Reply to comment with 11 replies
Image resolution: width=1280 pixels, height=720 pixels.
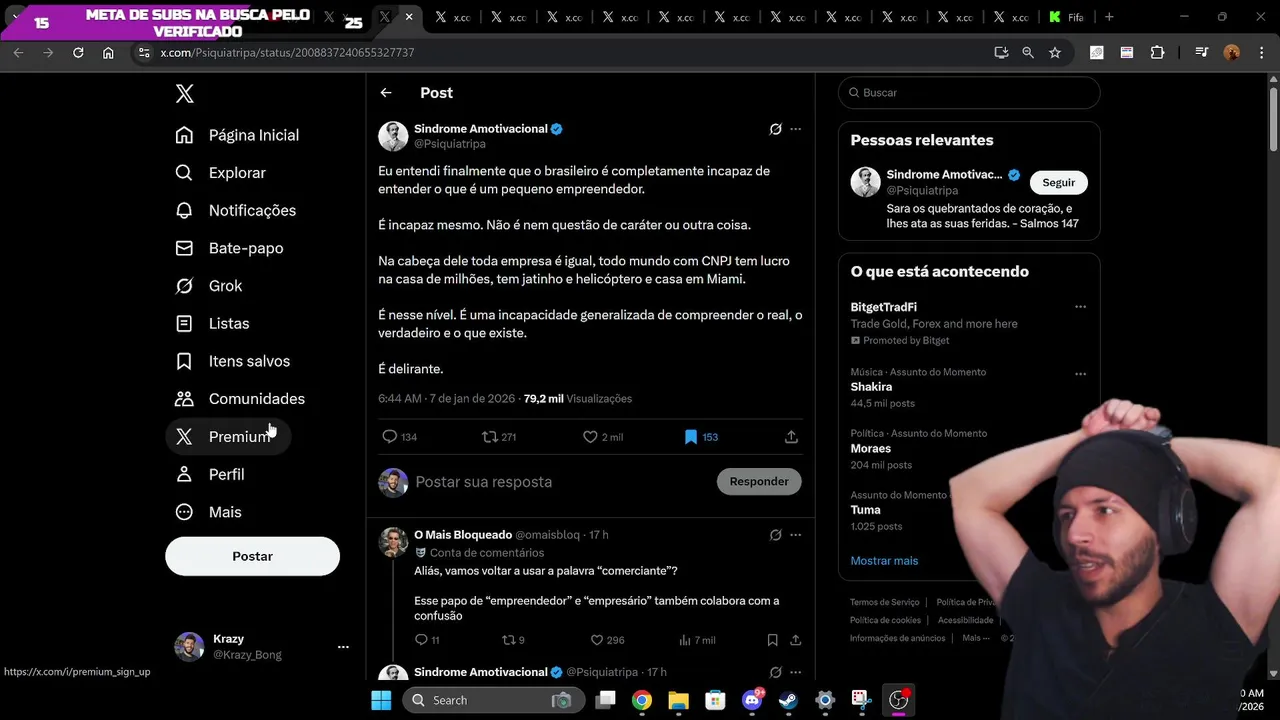(421, 640)
